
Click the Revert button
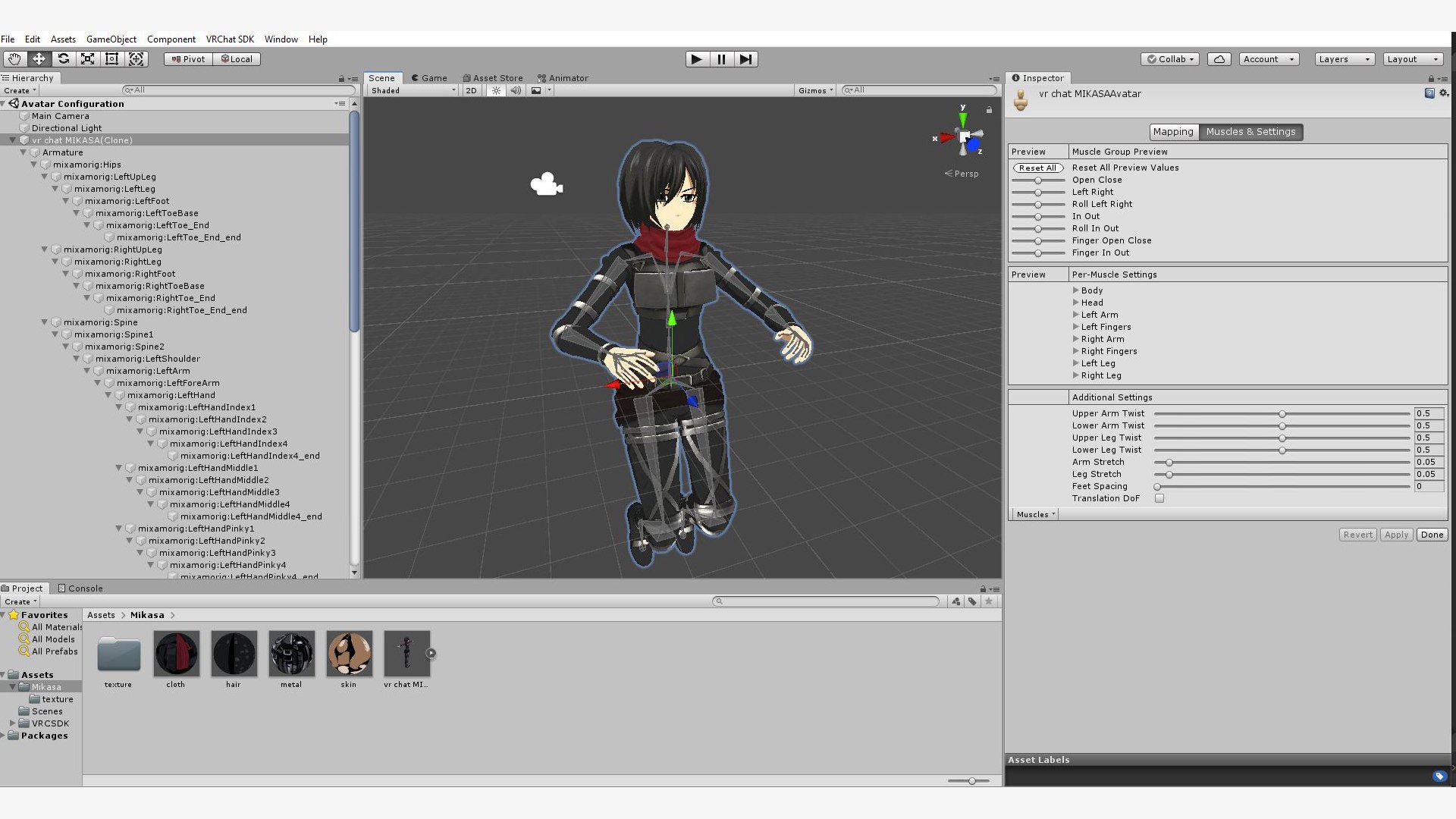[x=1357, y=535]
